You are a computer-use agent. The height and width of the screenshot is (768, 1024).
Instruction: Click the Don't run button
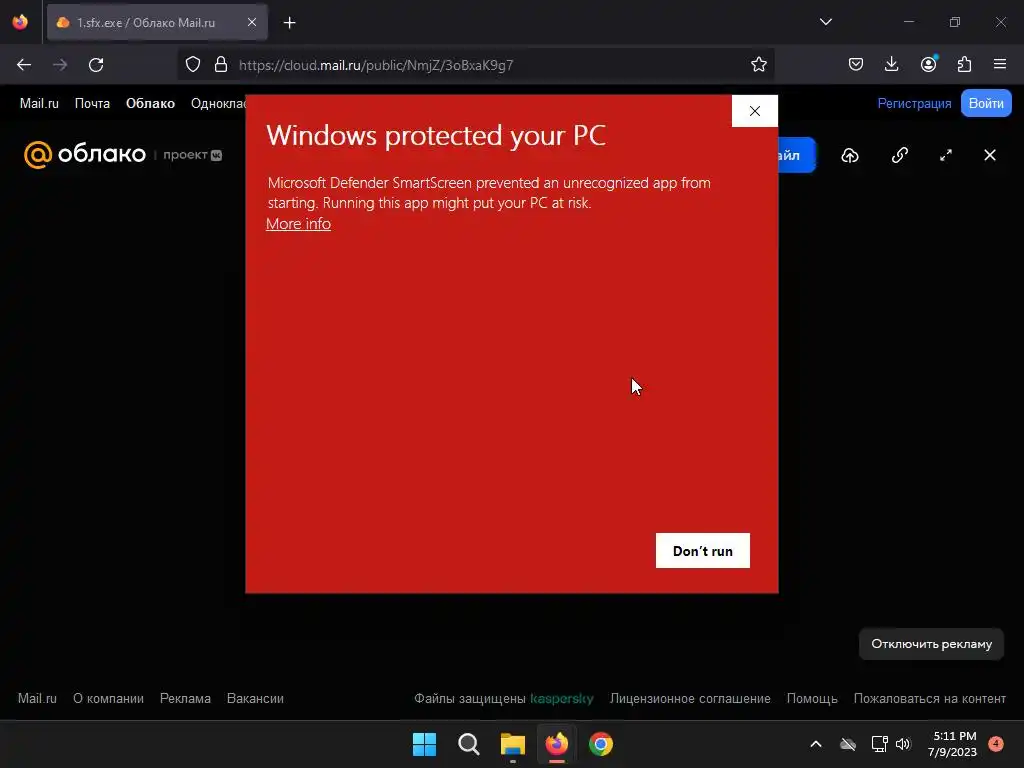pyautogui.click(x=703, y=551)
